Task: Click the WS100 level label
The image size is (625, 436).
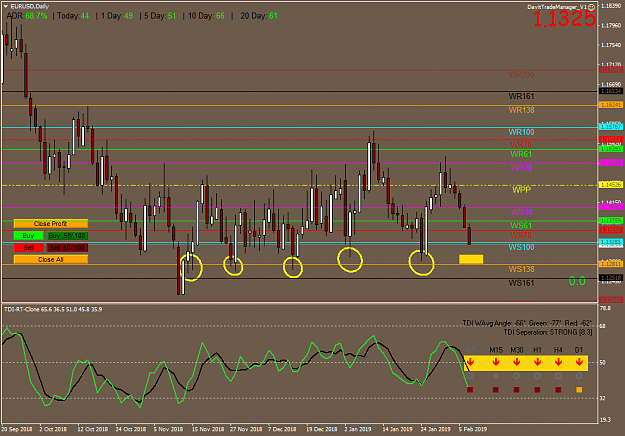Action: tap(521, 247)
